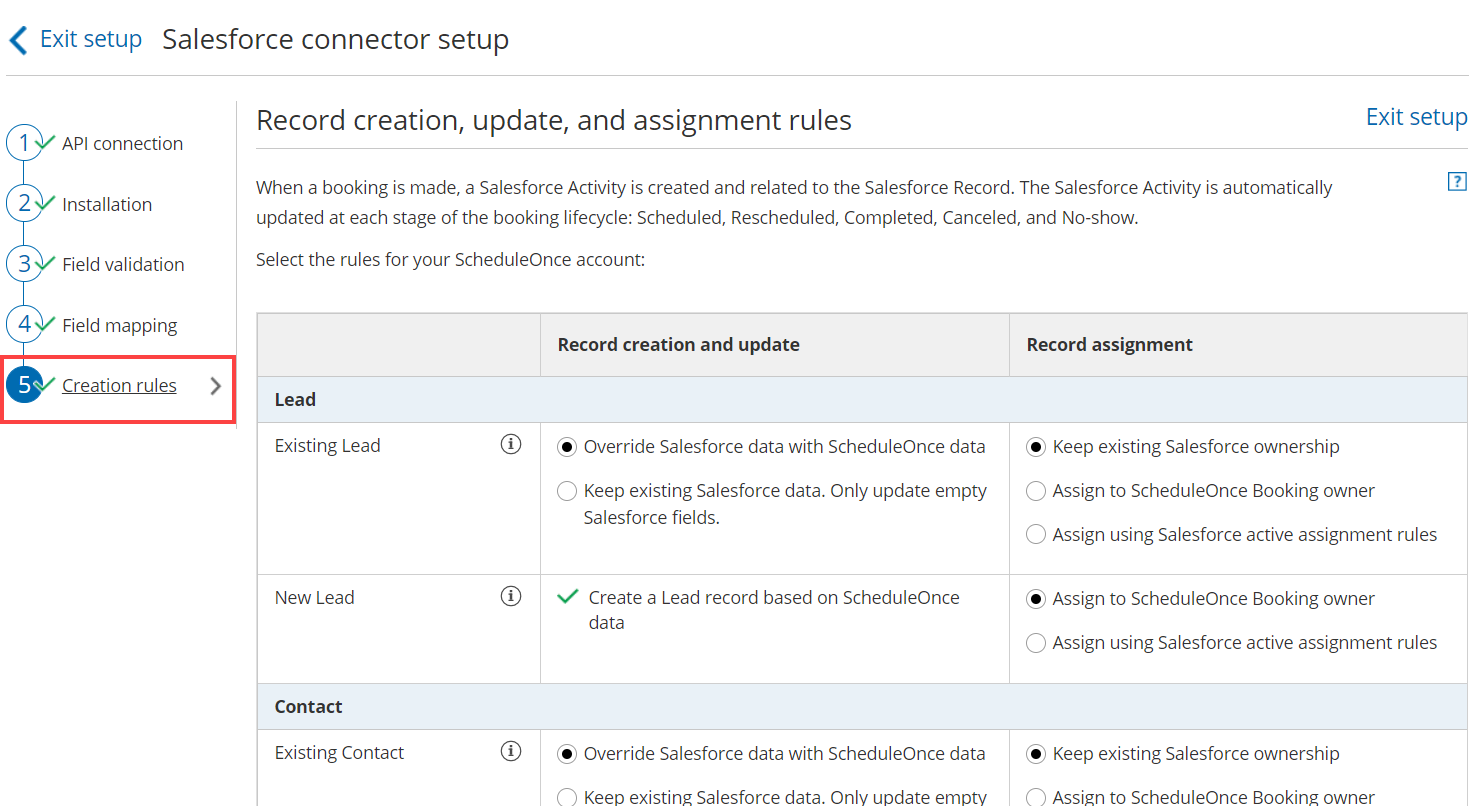Screen dimensions: 1483x806
Task: Open the Creation rules step link
Action: click(x=119, y=386)
